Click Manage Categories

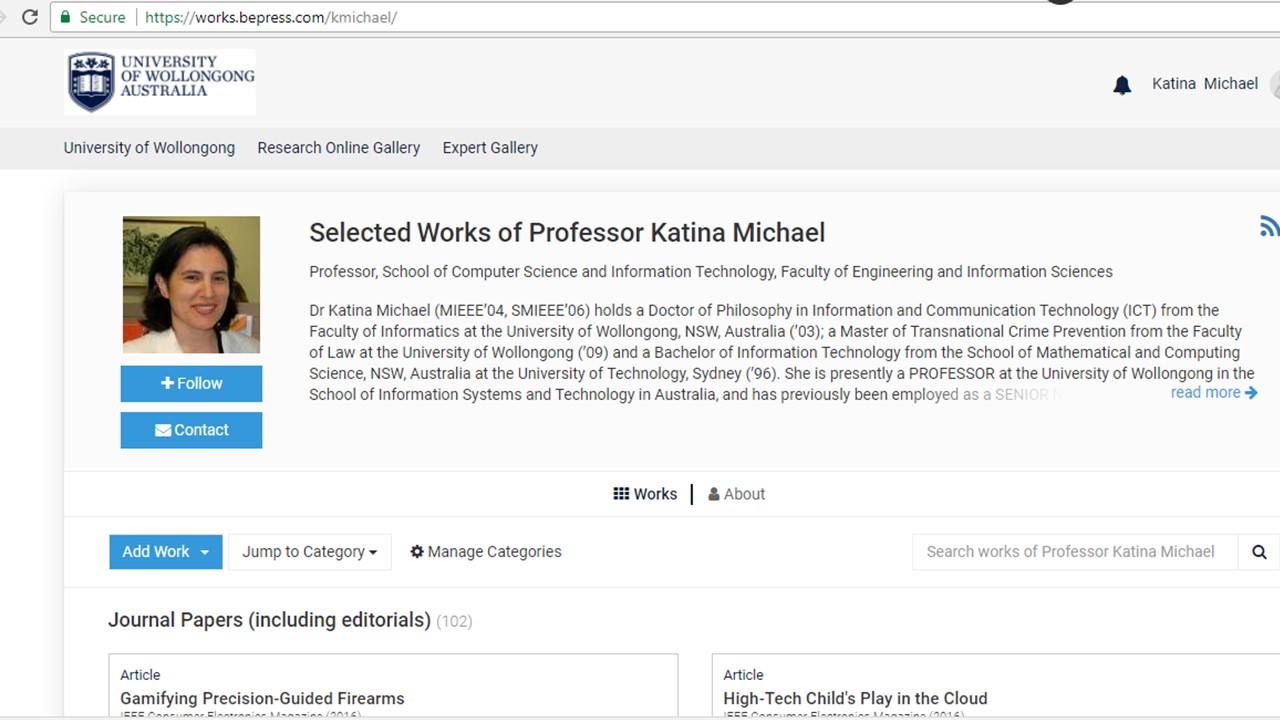tap(486, 552)
